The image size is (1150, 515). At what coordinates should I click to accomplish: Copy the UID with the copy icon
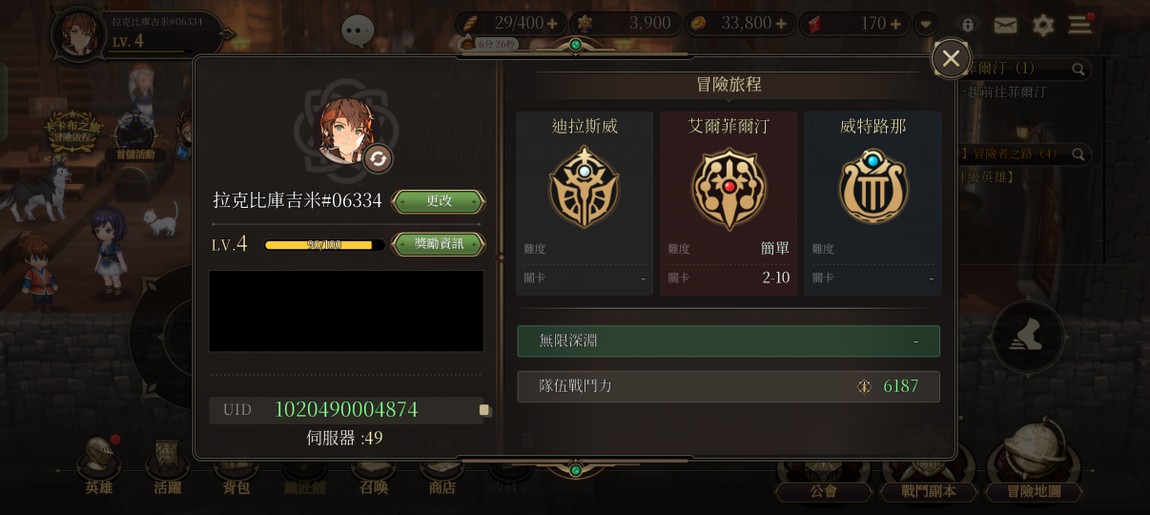coord(485,410)
